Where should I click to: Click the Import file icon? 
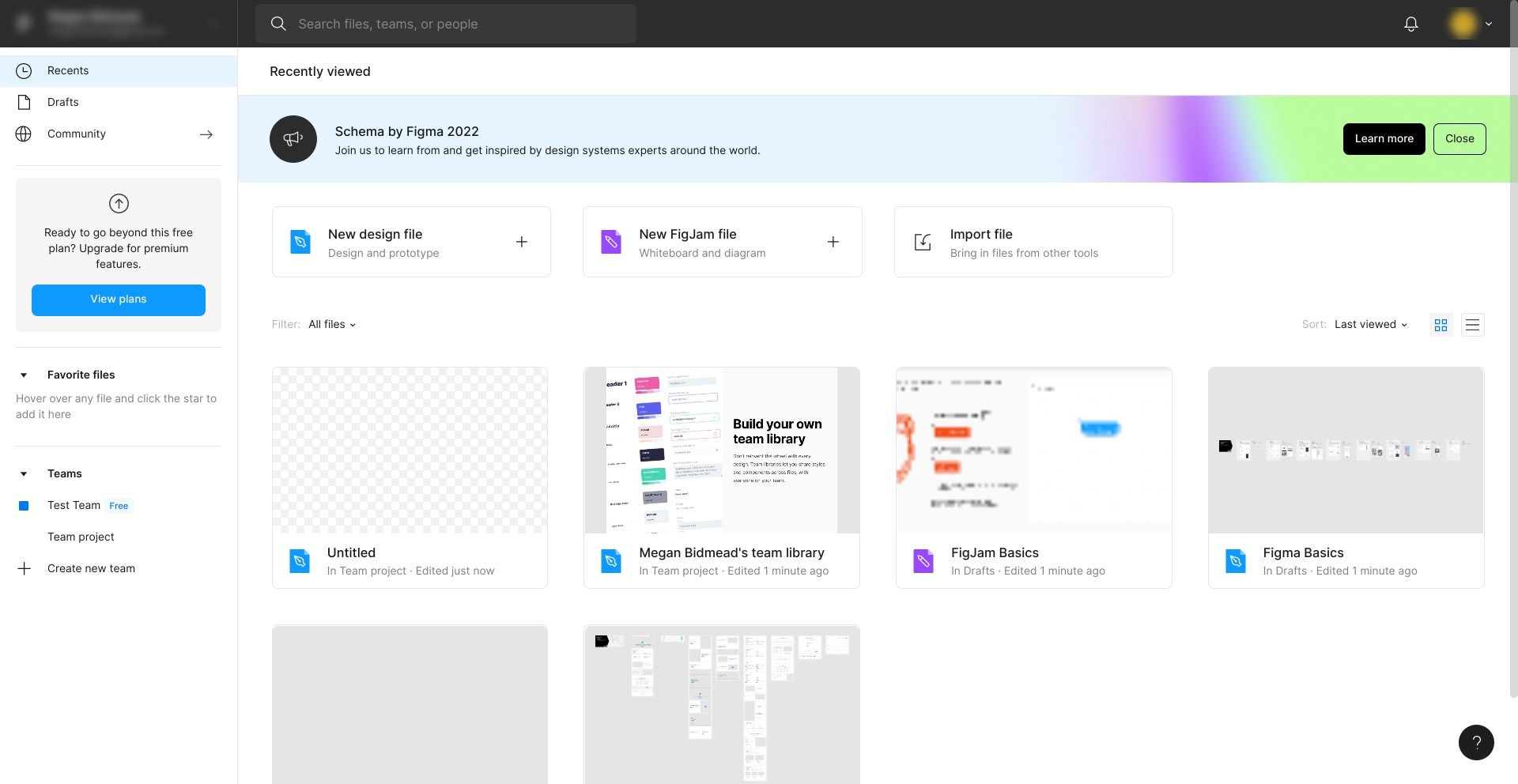point(923,242)
